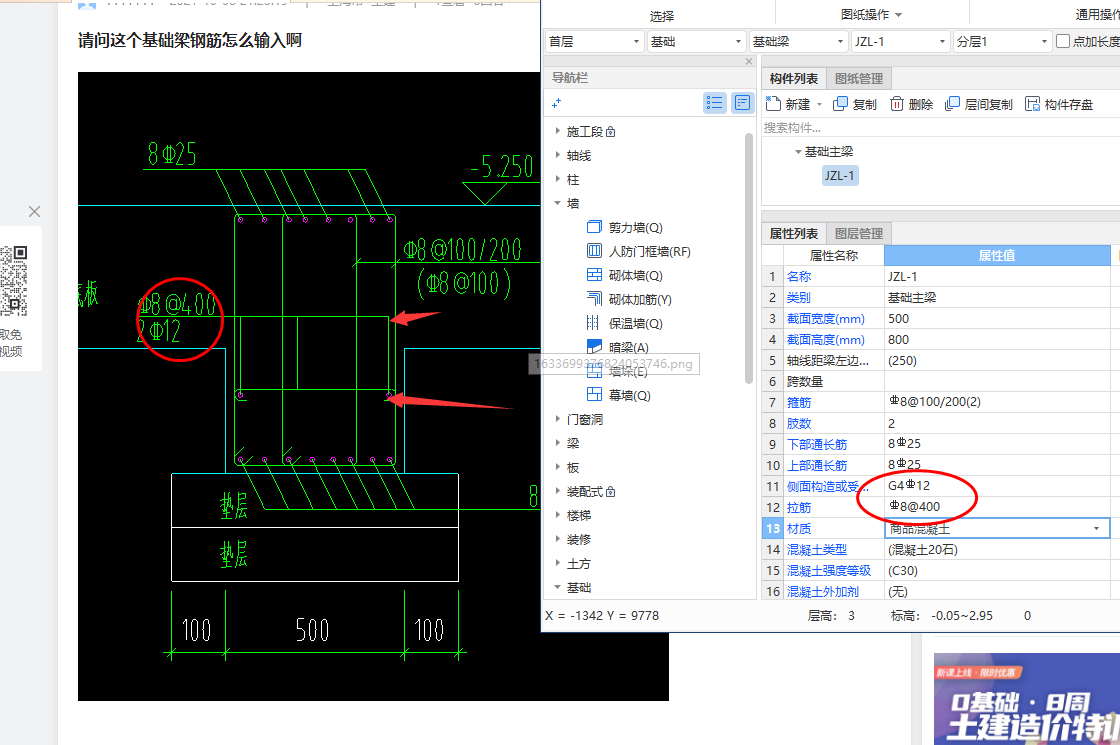Select the 幕墙(Q) icon
The height and width of the screenshot is (745, 1120).
594,394
